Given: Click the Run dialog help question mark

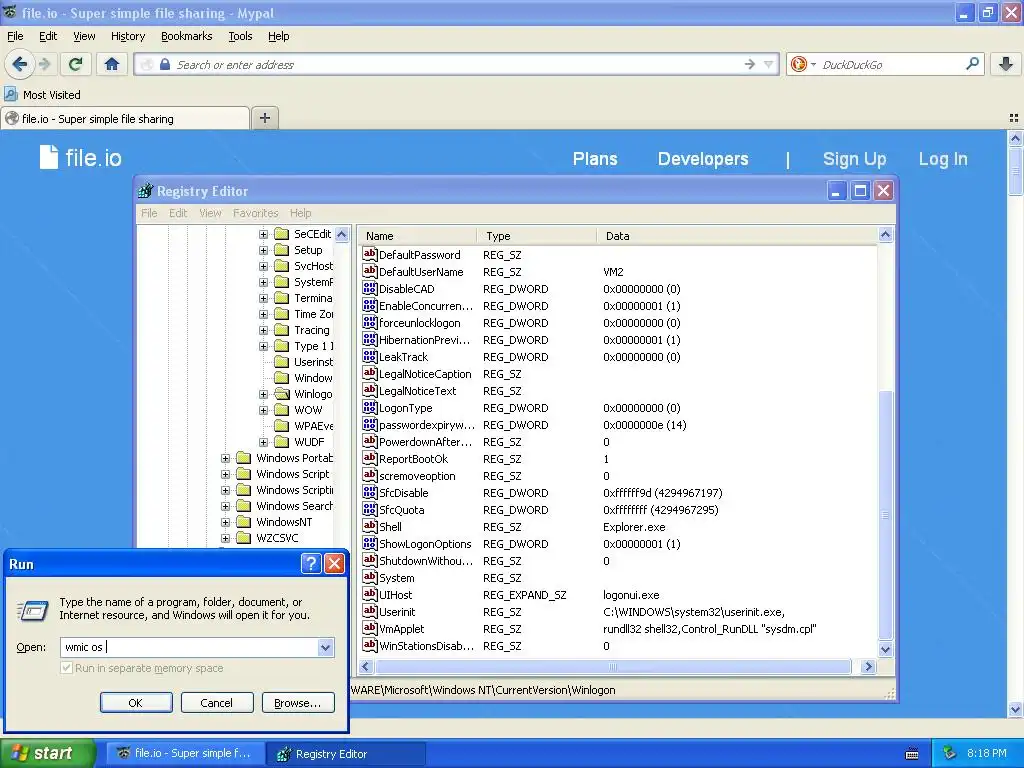Looking at the screenshot, I should (x=312, y=564).
